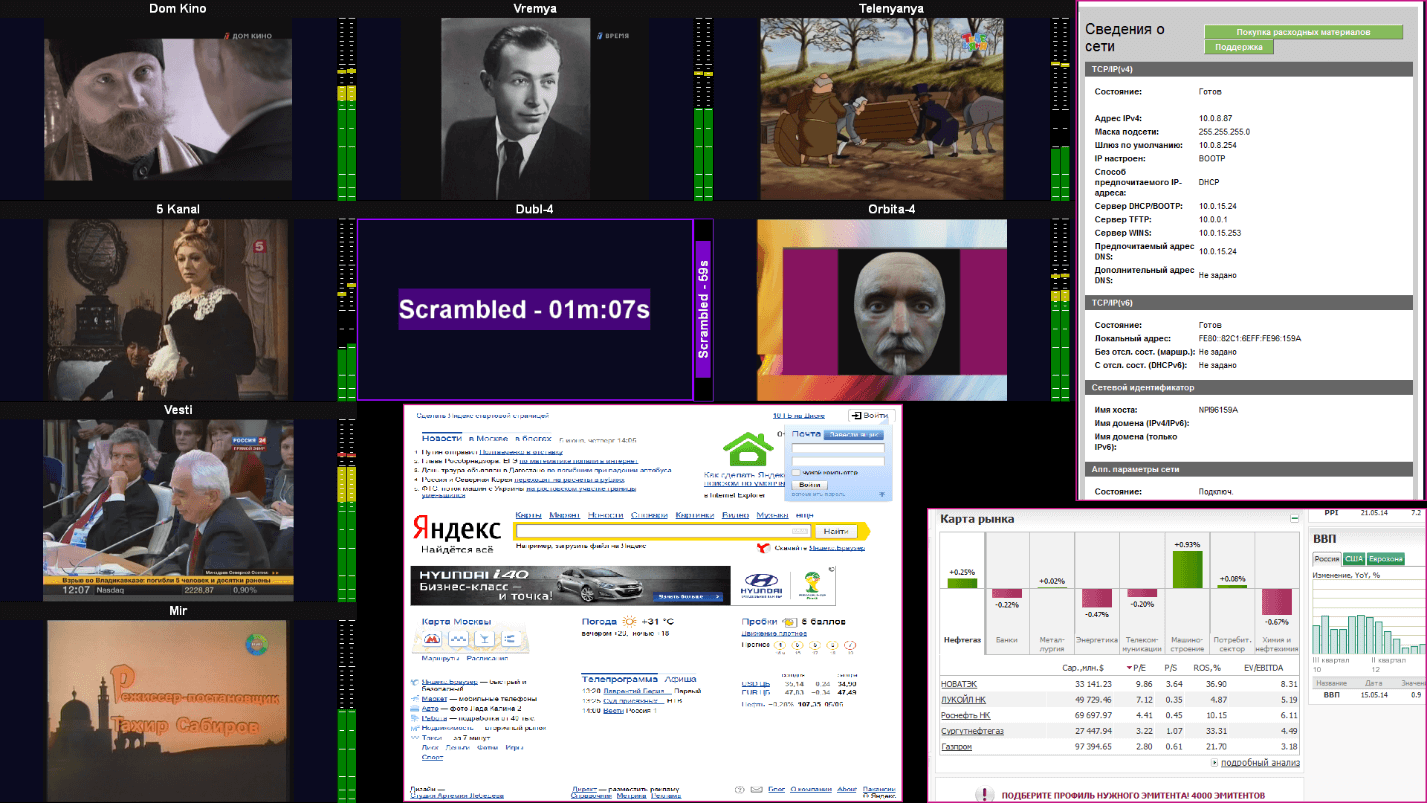The height and width of the screenshot is (803, 1427).
Task: Click the on-screen keyboard icon in Yandex search field
Action: (x=800, y=531)
